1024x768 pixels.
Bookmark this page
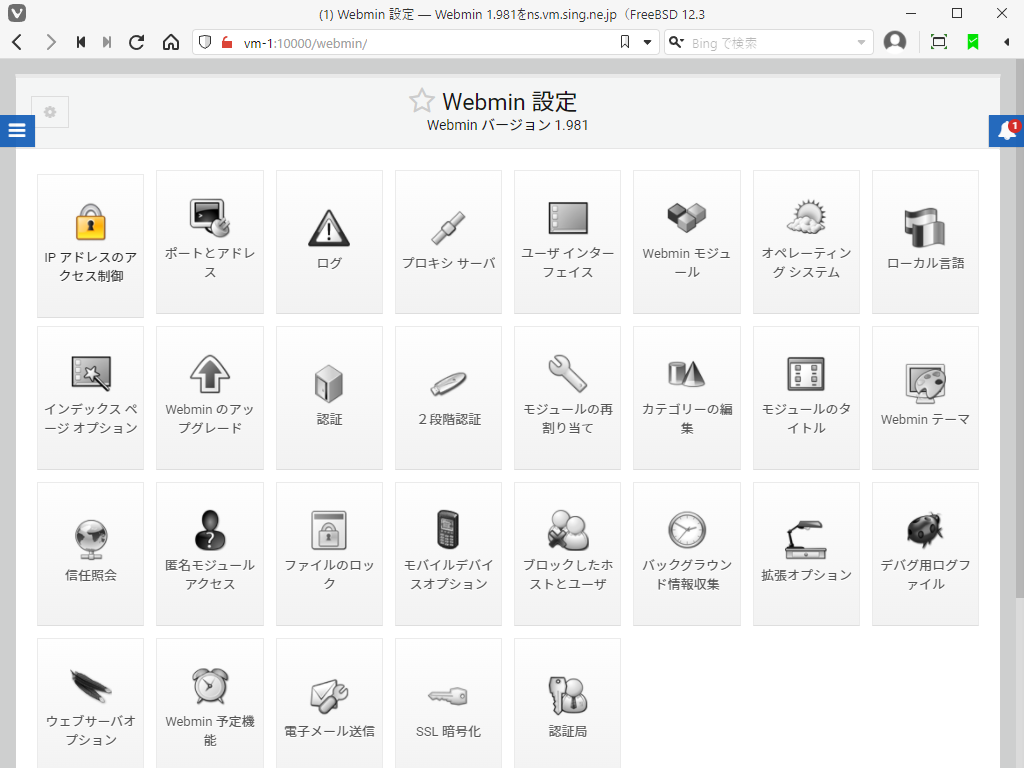[x=625, y=42]
